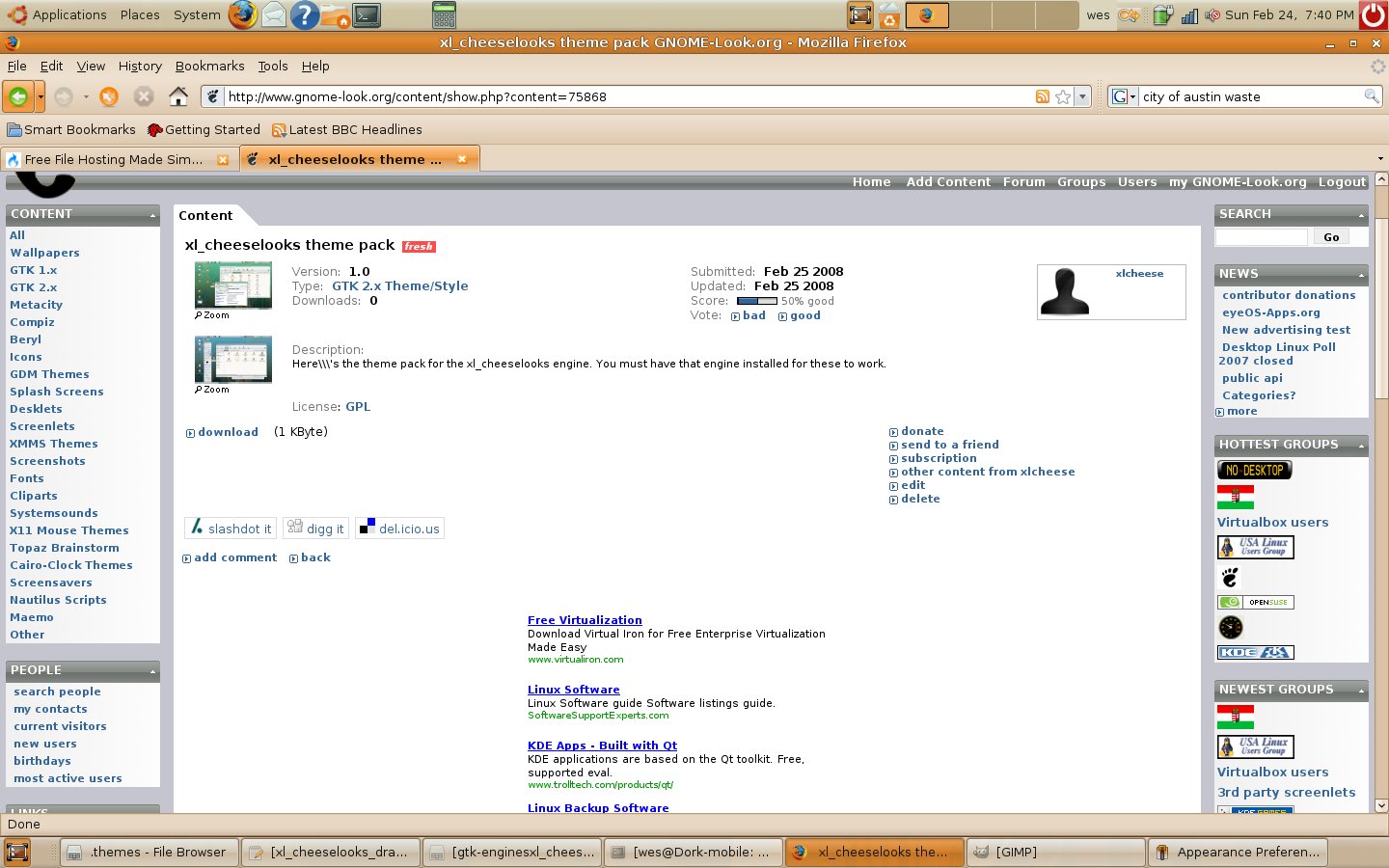1389x868 pixels.
Task: Click the search magnifier in search box
Action: tap(1371, 96)
